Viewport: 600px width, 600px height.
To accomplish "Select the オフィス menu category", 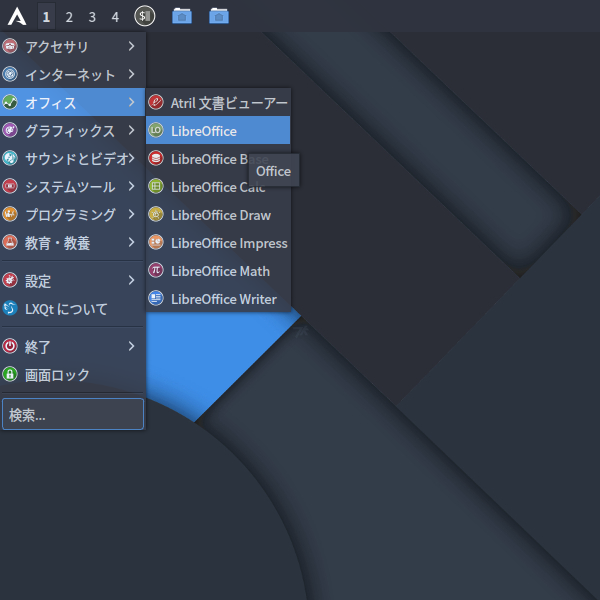I will click(x=73, y=102).
